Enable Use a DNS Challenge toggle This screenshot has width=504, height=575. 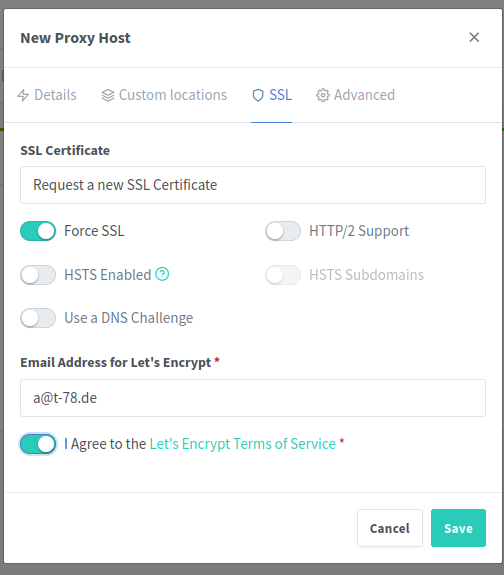[x=38, y=318]
